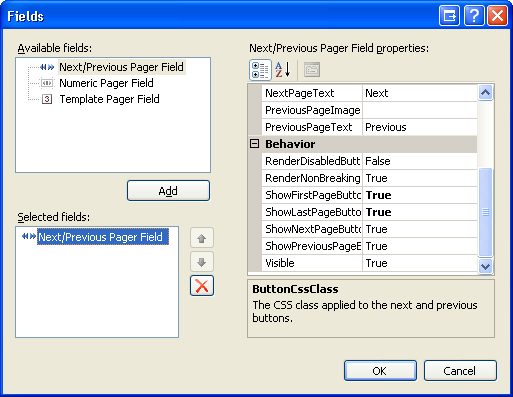Select the ShowPreviousPageButton property name
This screenshot has height=397, width=513.
[x=312, y=246]
